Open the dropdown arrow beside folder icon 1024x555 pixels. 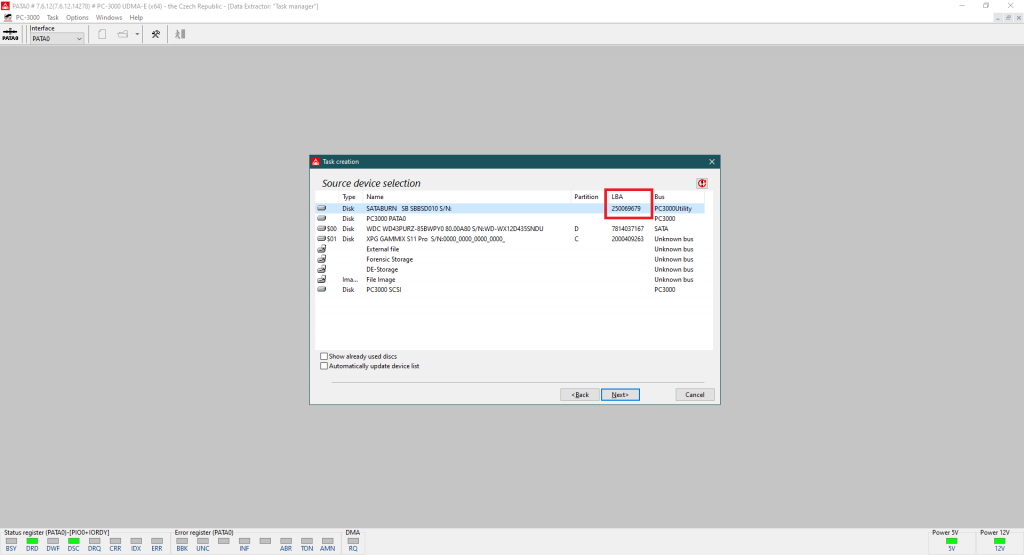137,35
